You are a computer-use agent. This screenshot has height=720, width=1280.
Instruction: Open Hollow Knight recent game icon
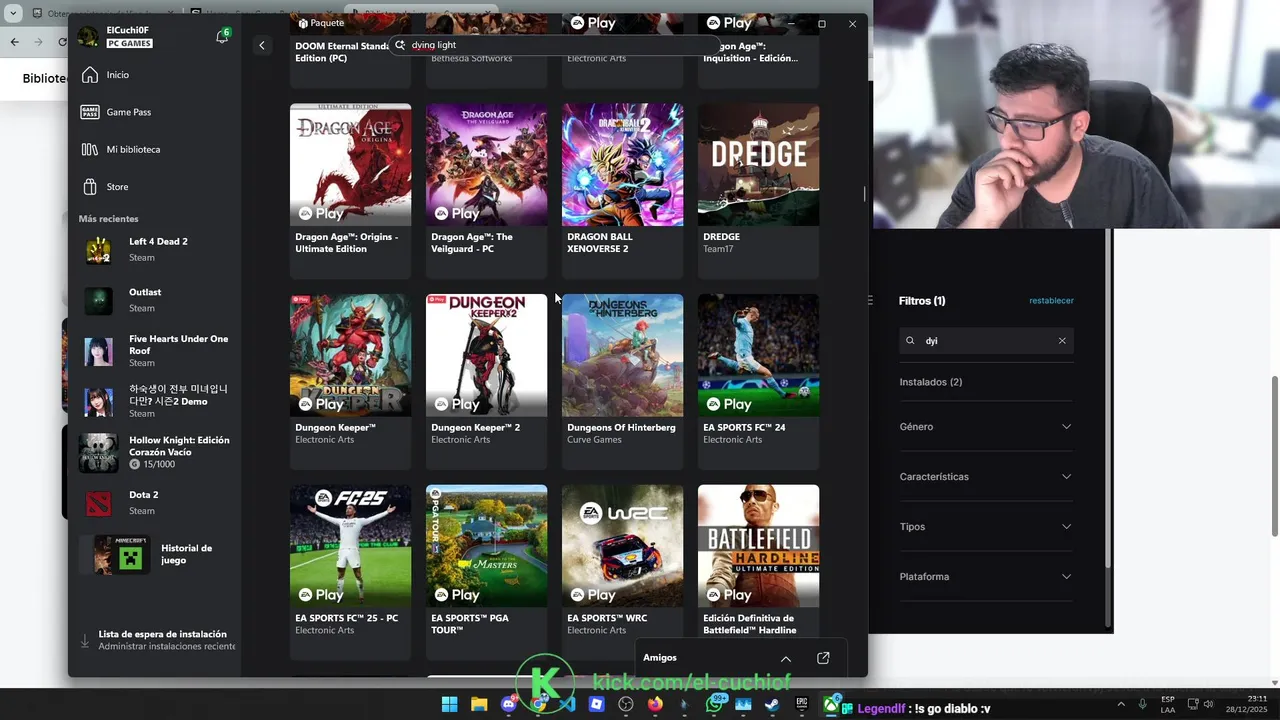pyautogui.click(x=98, y=453)
